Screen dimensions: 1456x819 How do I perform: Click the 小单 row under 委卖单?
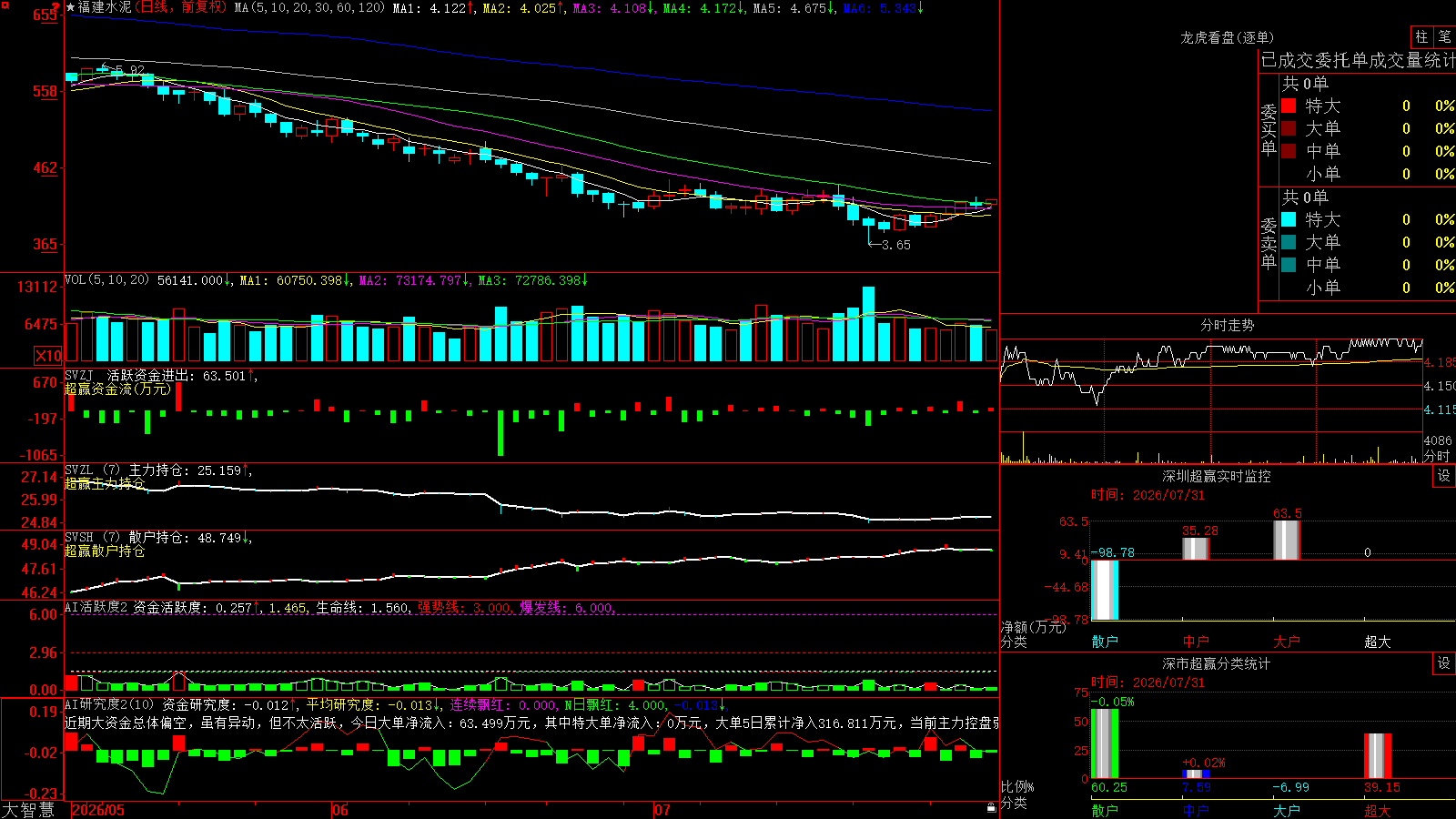click(1369, 287)
